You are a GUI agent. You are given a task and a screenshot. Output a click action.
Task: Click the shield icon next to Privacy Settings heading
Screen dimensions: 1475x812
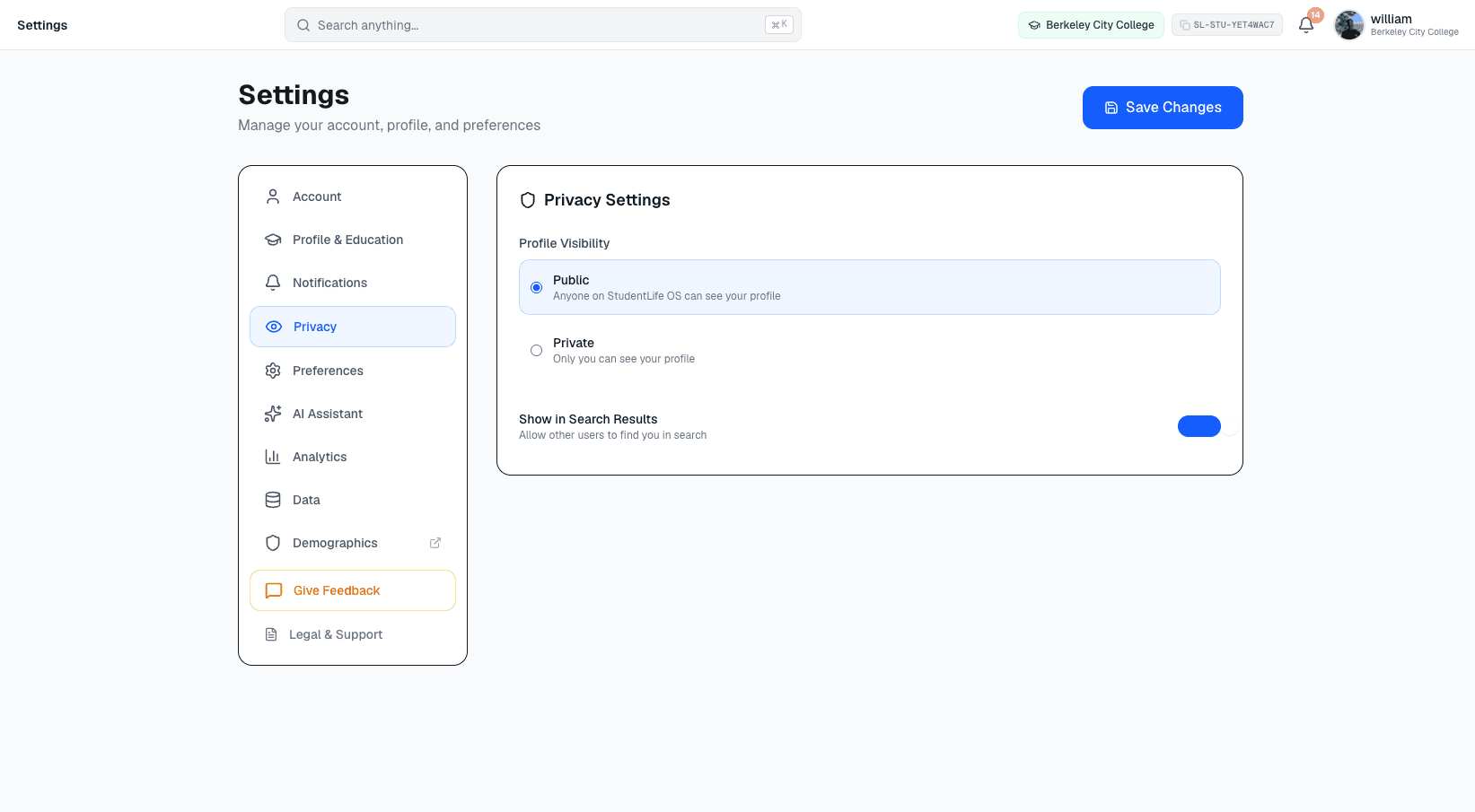coord(528,200)
